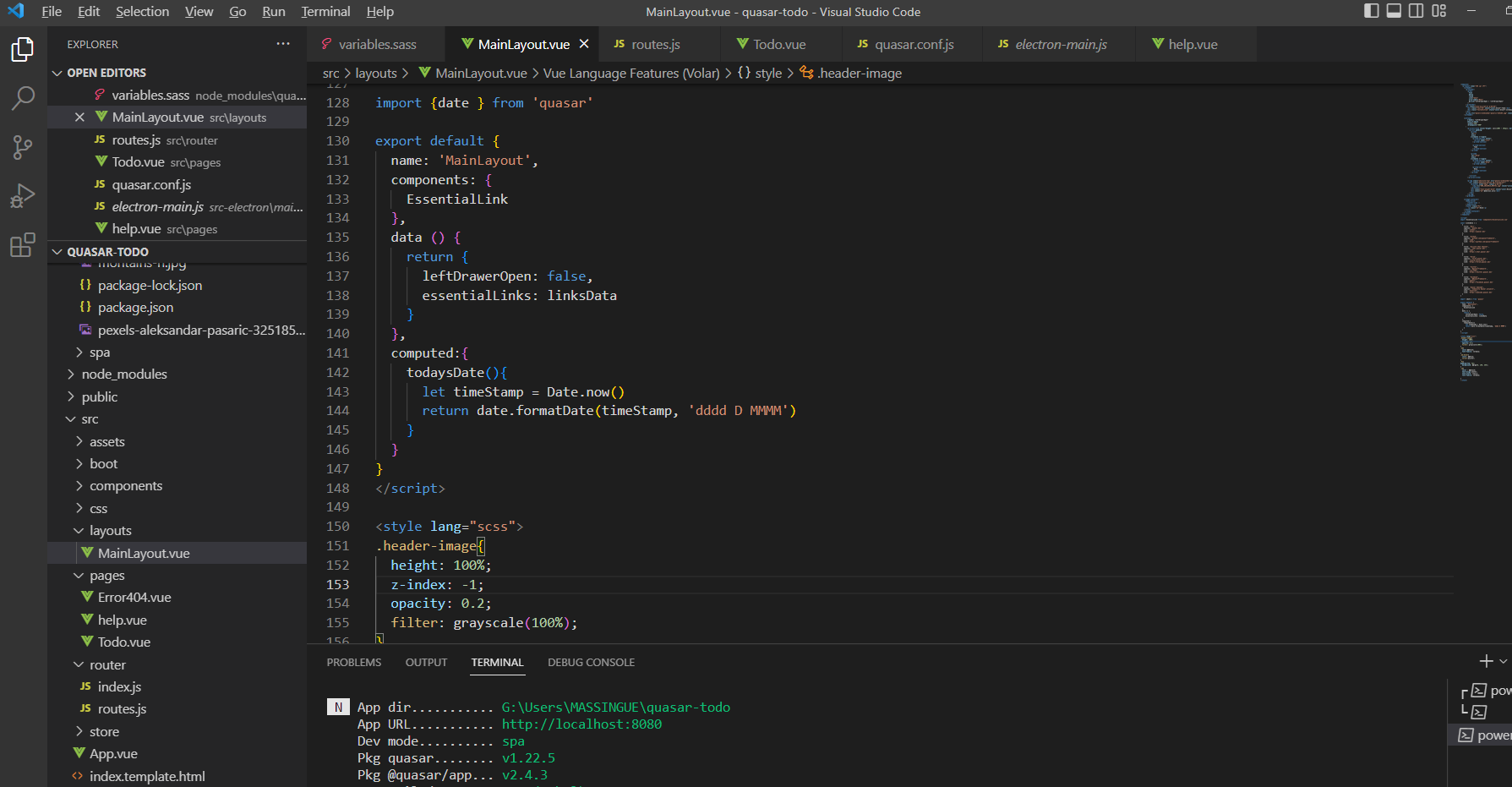The image size is (1512, 787).
Task: Open Run and Debug view icon
Action: pos(23,196)
